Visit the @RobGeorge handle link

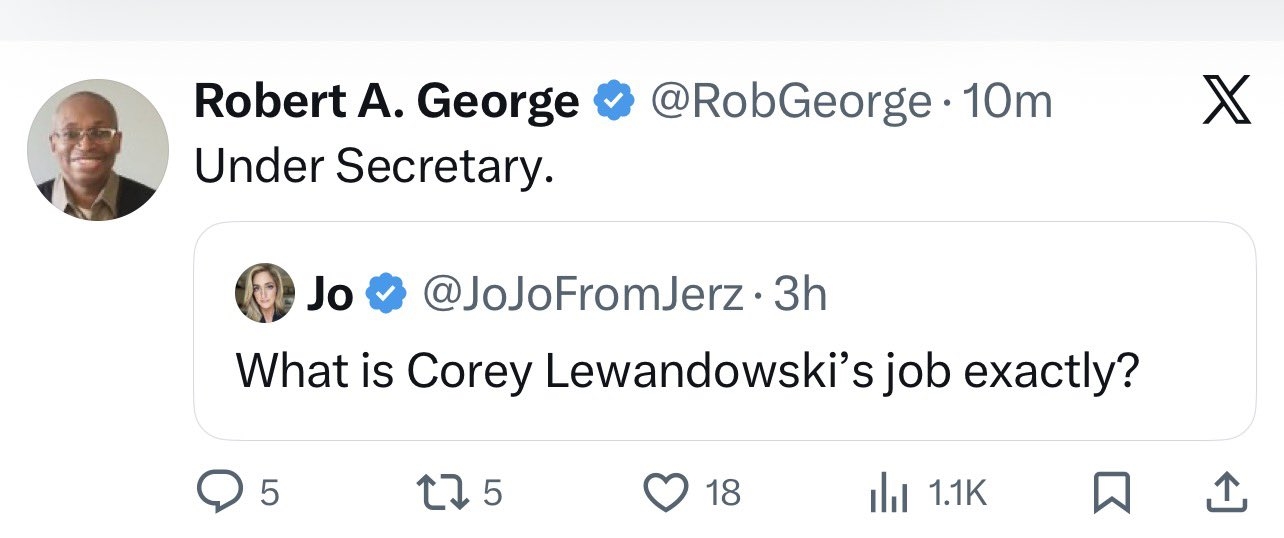point(791,101)
